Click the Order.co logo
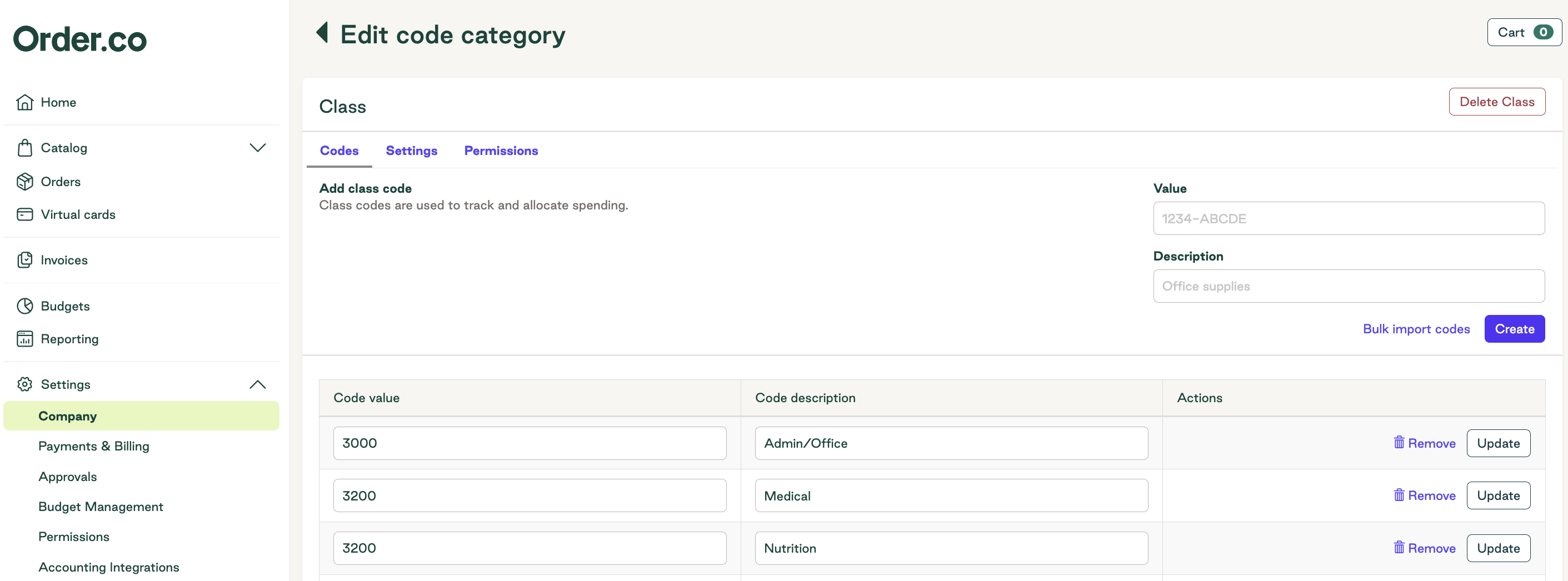This screenshot has height=581, width=1568. (80, 39)
